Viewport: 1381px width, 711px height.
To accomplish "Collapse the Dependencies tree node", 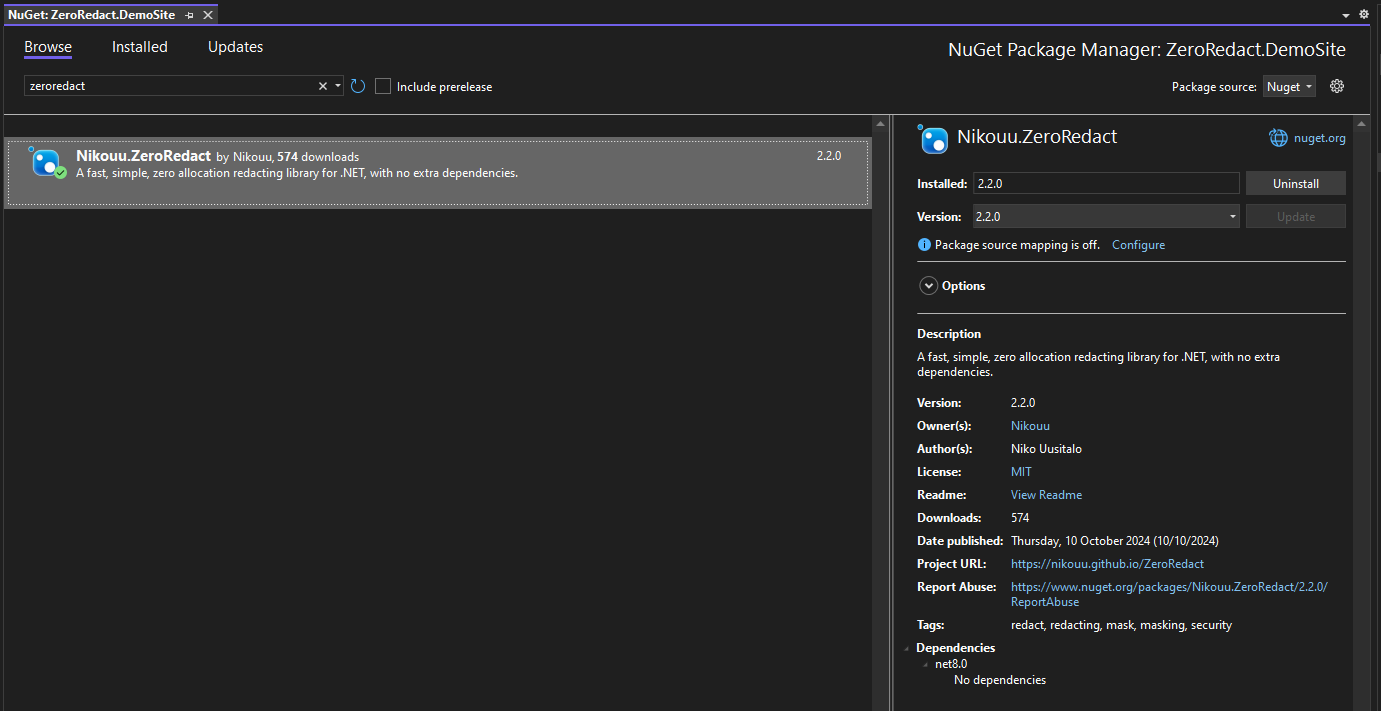I will pos(907,648).
